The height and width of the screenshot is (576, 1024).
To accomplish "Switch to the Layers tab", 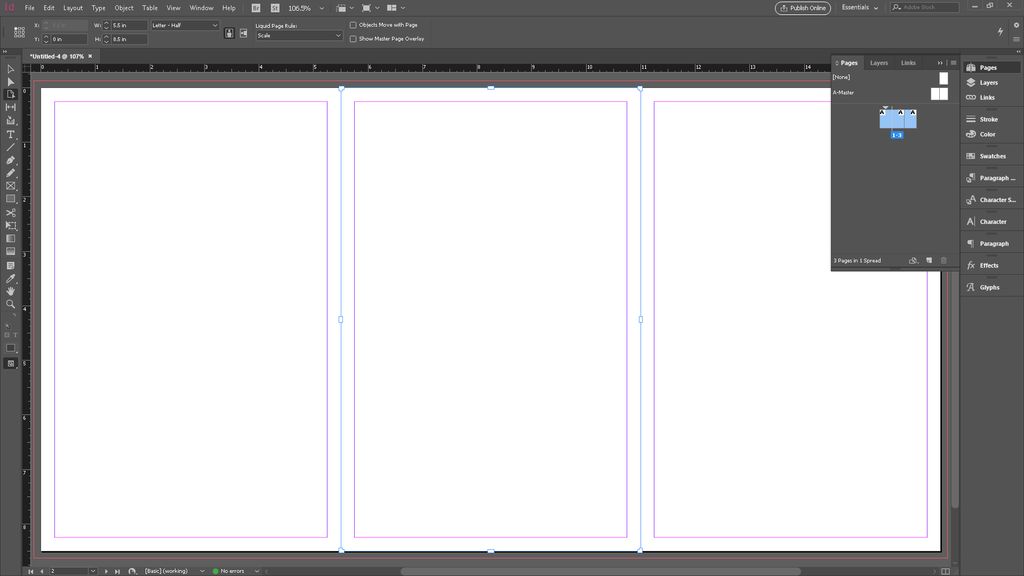I will click(878, 62).
